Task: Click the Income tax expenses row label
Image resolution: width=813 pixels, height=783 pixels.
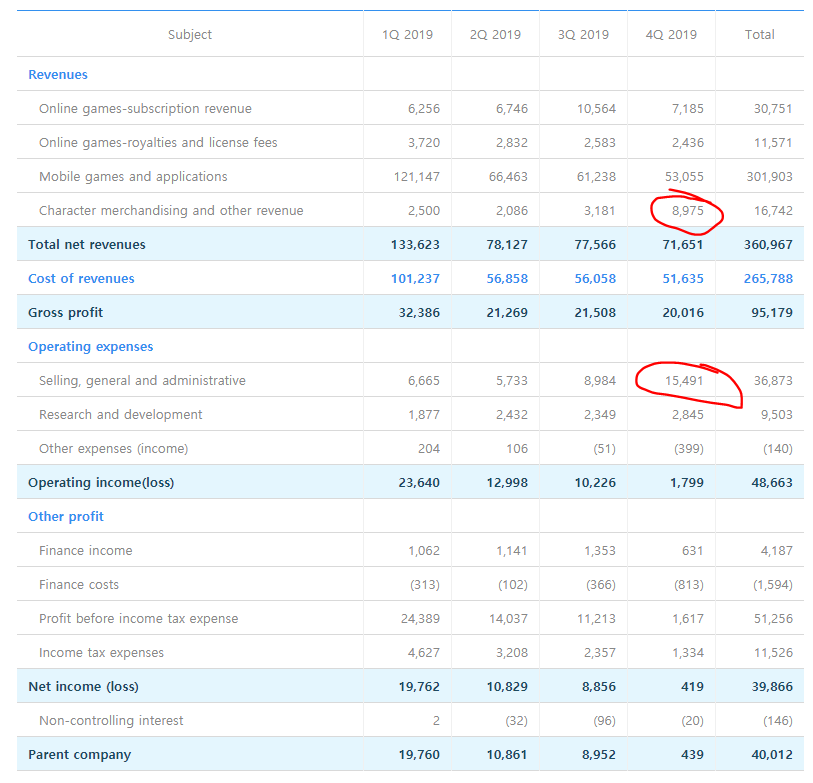Action: pos(101,653)
